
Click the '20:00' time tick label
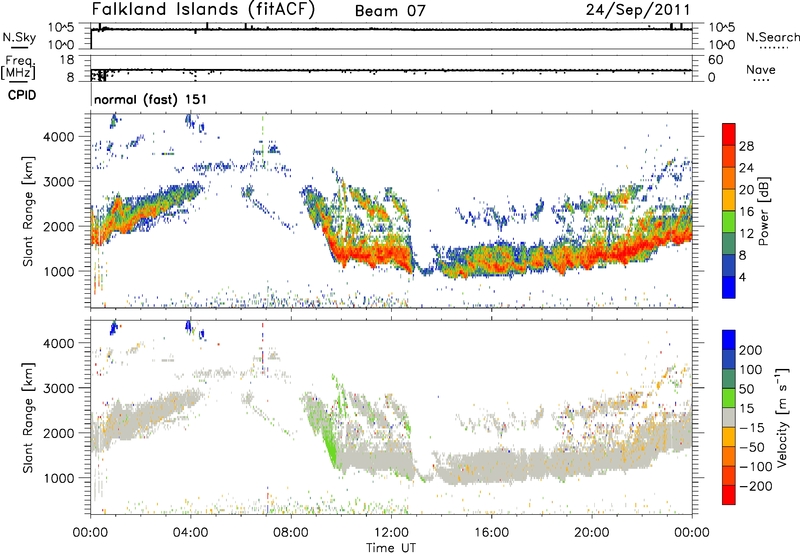point(591,533)
